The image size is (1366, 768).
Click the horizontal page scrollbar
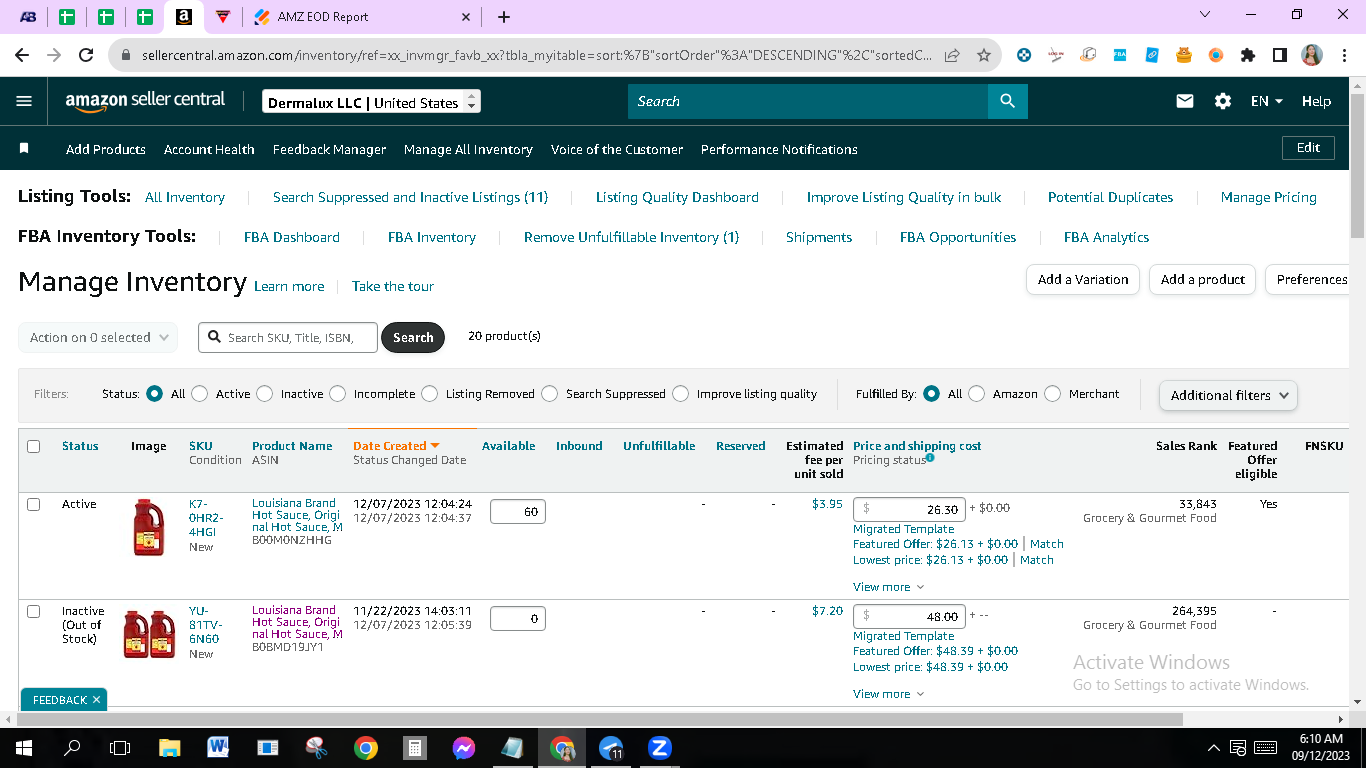click(x=600, y=719)
